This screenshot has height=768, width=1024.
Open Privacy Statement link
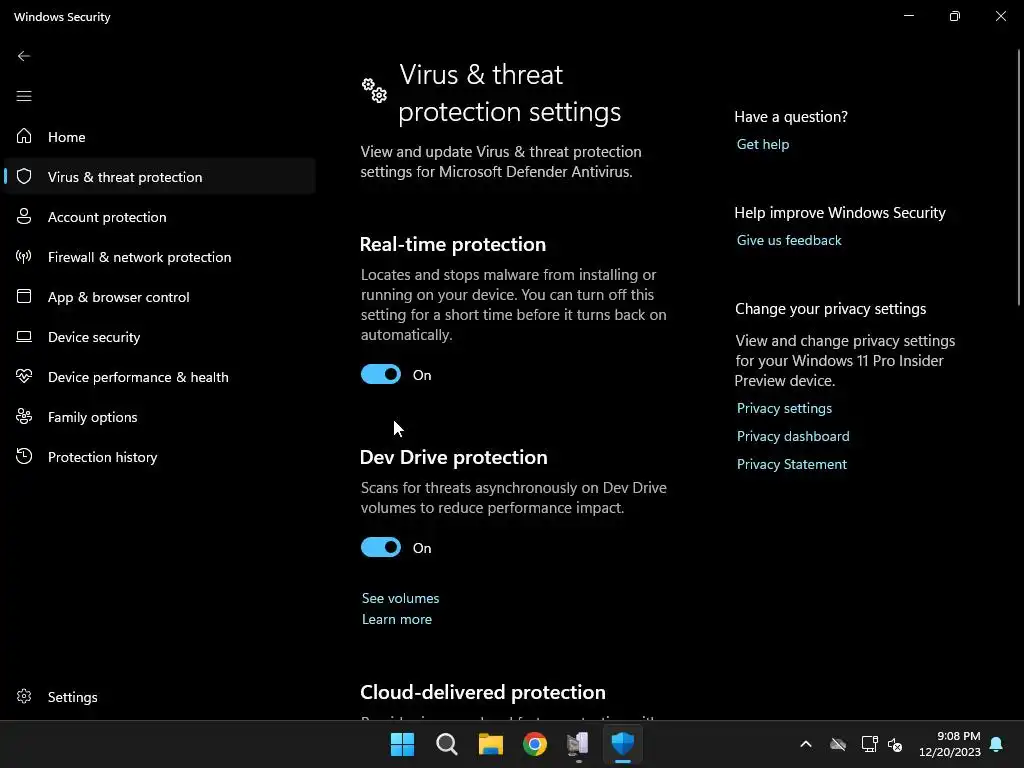tap(792, 464)
